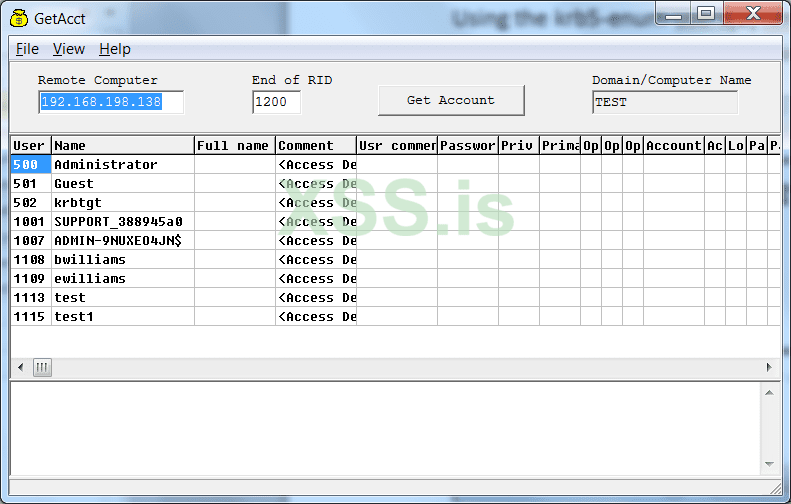The width and height of the screenshot is (791, 504).
Task: Select the Guest name cell
Action: pos(123,184)
